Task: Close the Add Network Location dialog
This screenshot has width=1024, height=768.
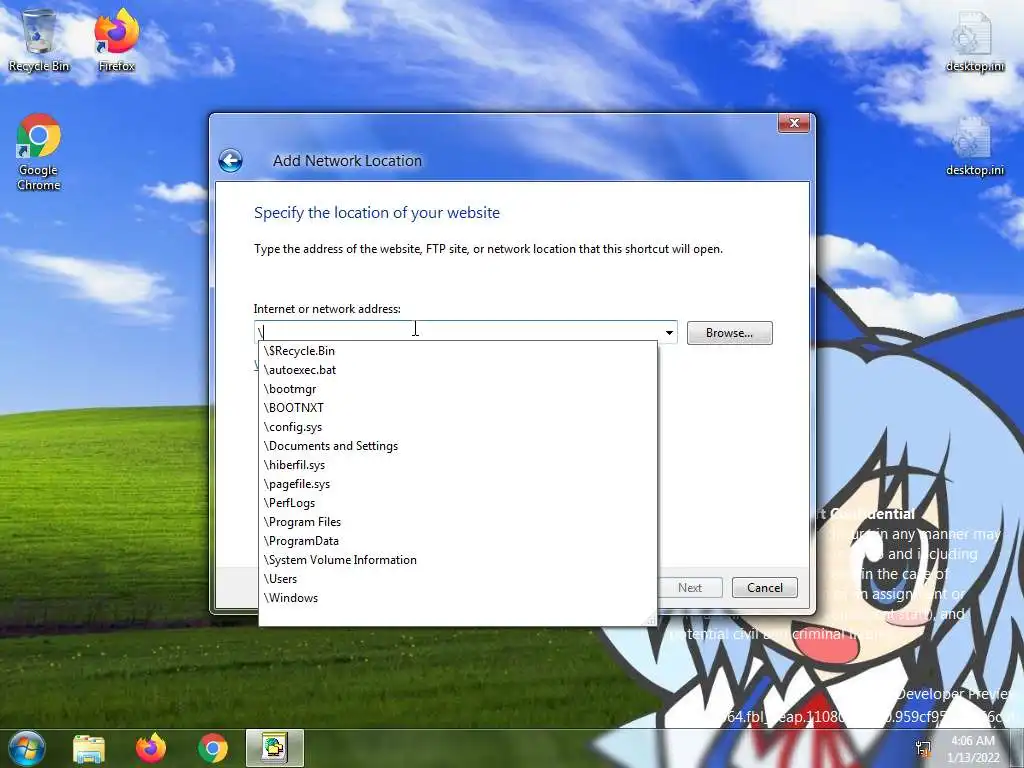Action: coord(793,123)
